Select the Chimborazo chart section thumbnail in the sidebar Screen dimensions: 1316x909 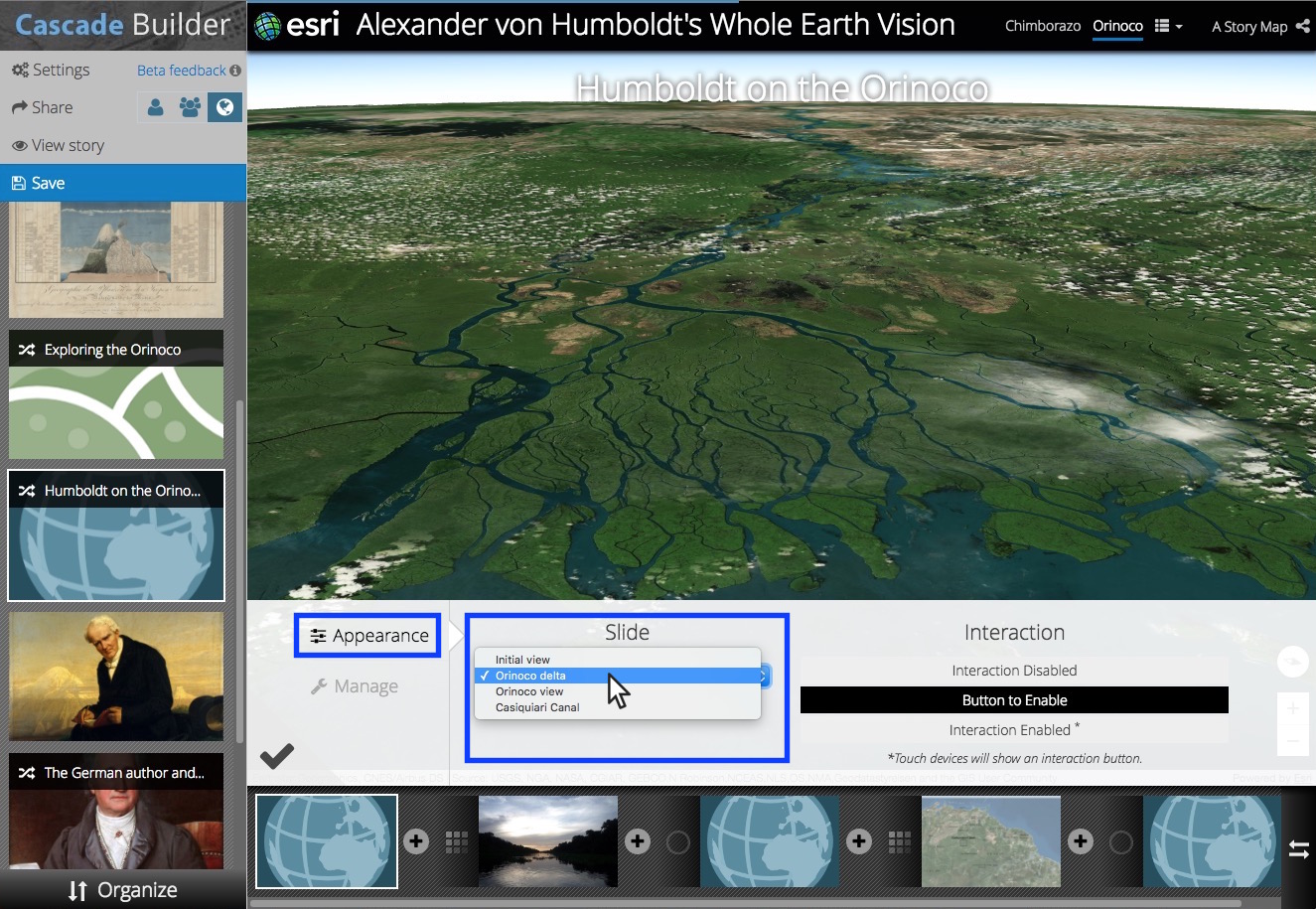coord(116,259)
